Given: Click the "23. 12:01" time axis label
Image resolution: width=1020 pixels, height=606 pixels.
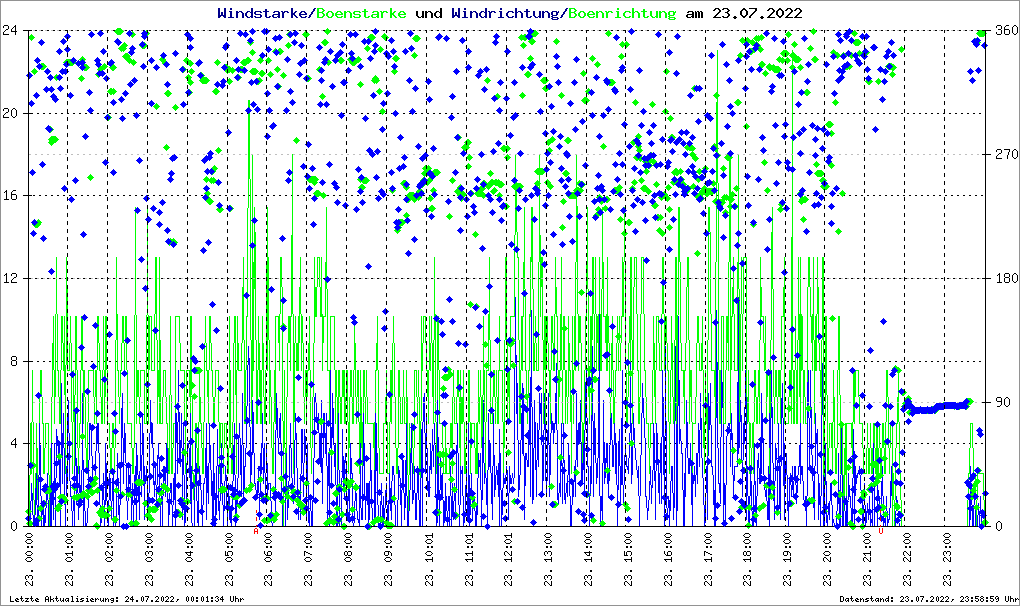Looking at the screenshot, I should tap(508, 559).
